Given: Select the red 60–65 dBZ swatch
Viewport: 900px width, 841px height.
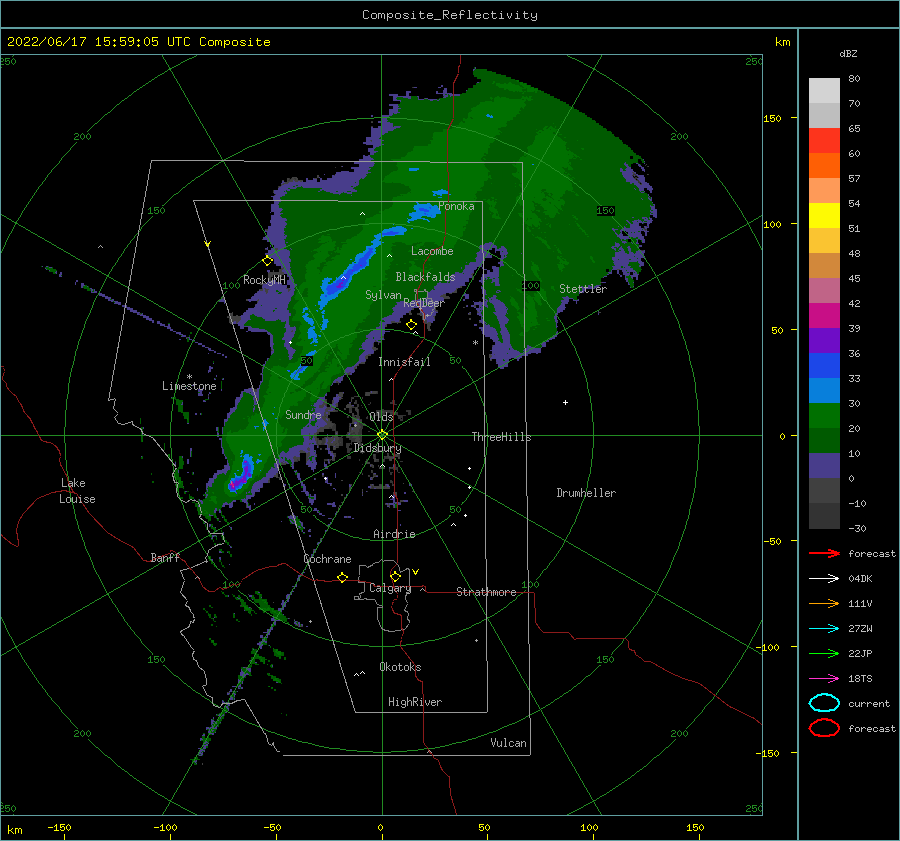Looking at the screenshot, I should [824, 141].
